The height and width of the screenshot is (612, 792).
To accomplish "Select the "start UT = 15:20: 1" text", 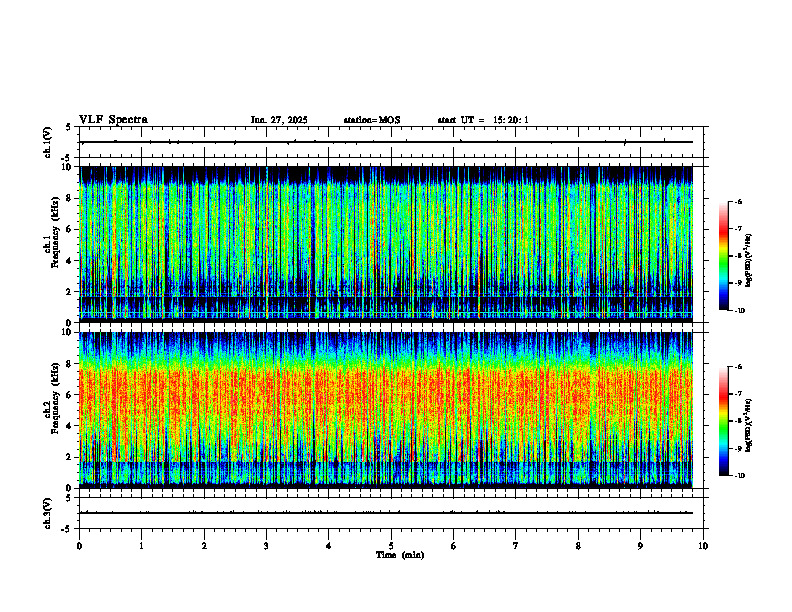I will tap(483, 120).
